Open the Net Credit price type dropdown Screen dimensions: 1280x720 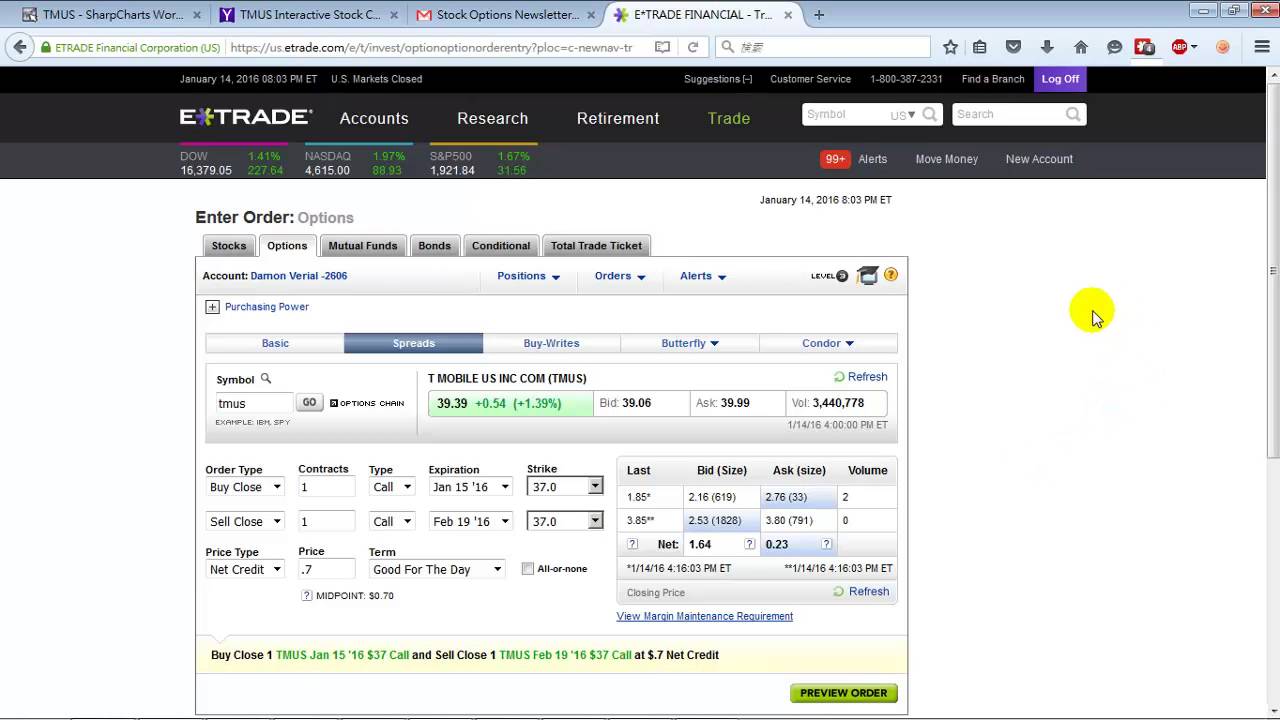tap(245, 569)
